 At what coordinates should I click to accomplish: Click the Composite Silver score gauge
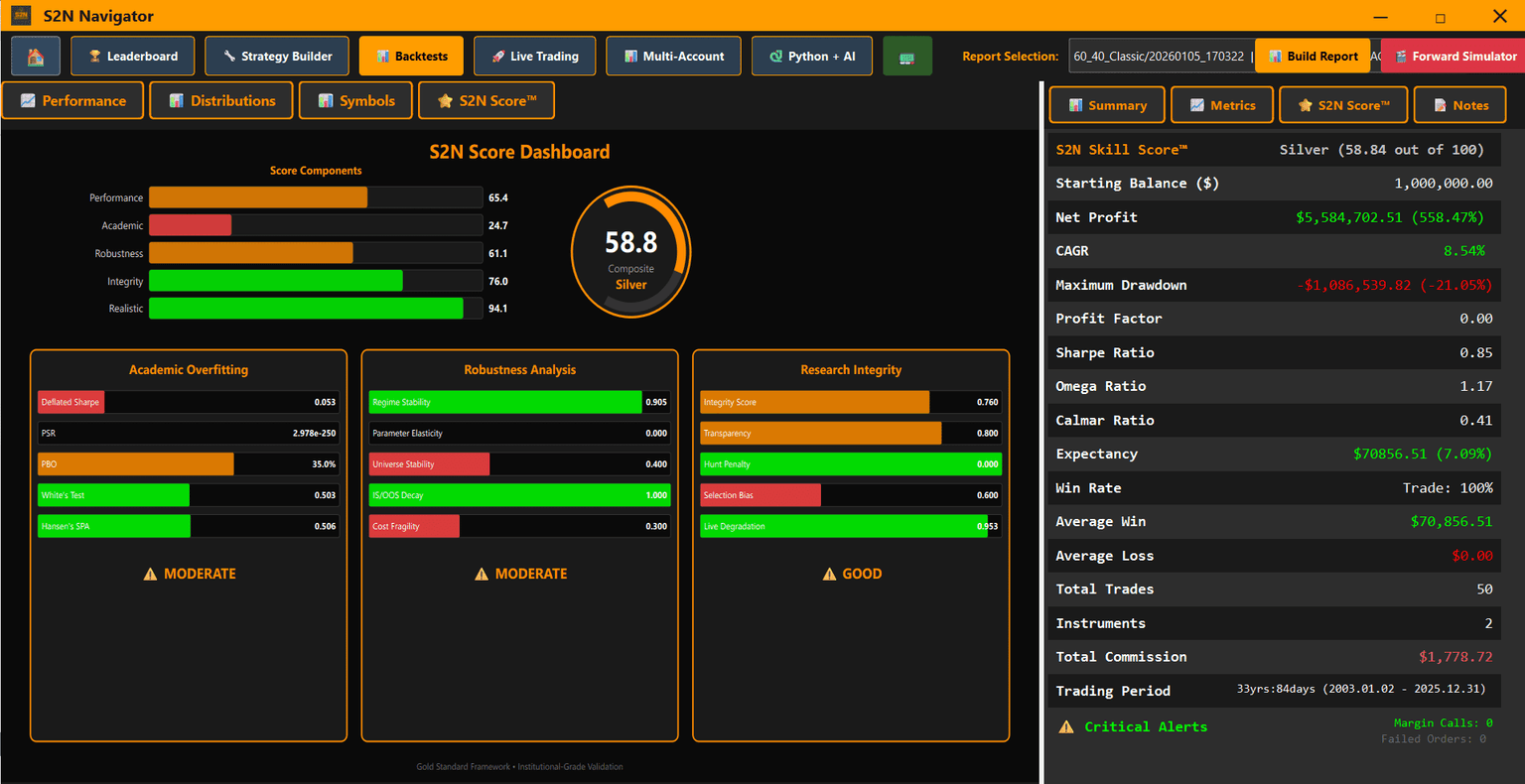pyautogui.click(x=630, y=252)
